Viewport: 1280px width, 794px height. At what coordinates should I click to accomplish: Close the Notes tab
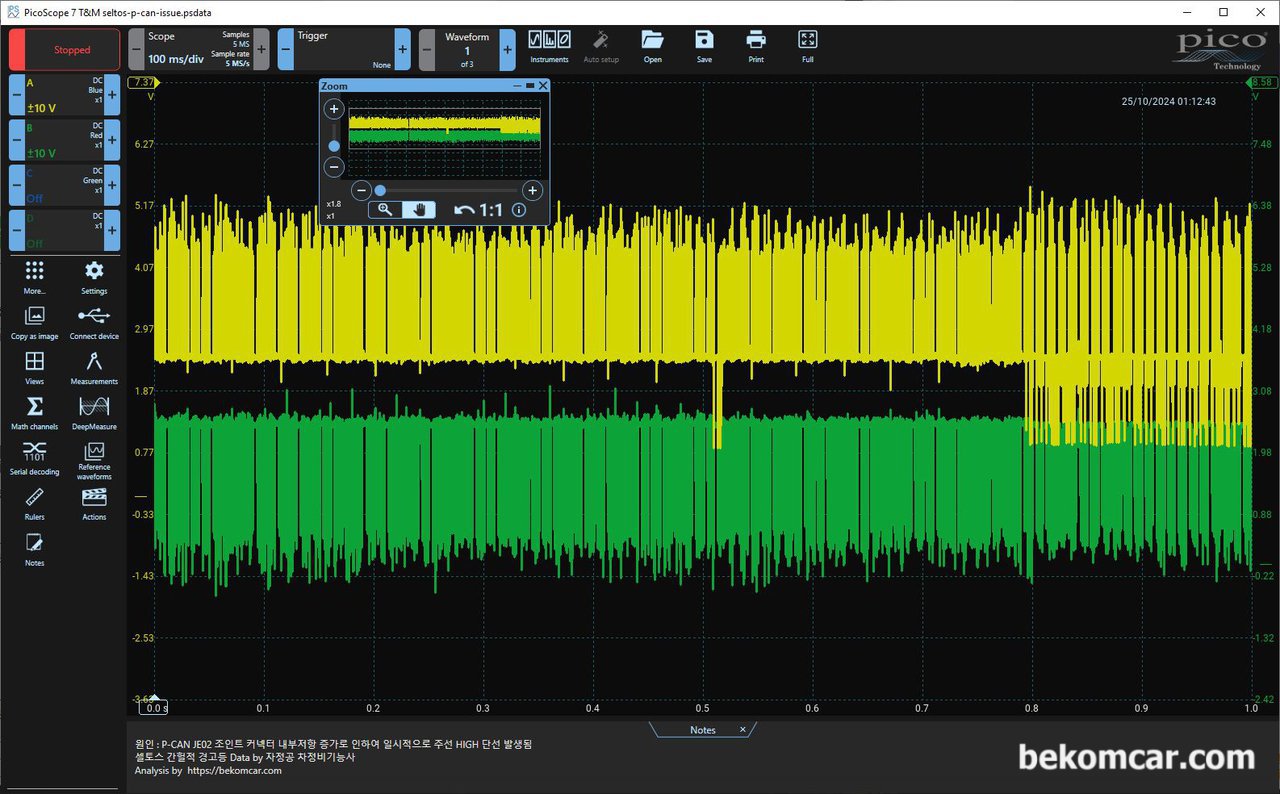pyautogui.click(x=743, y=730)
